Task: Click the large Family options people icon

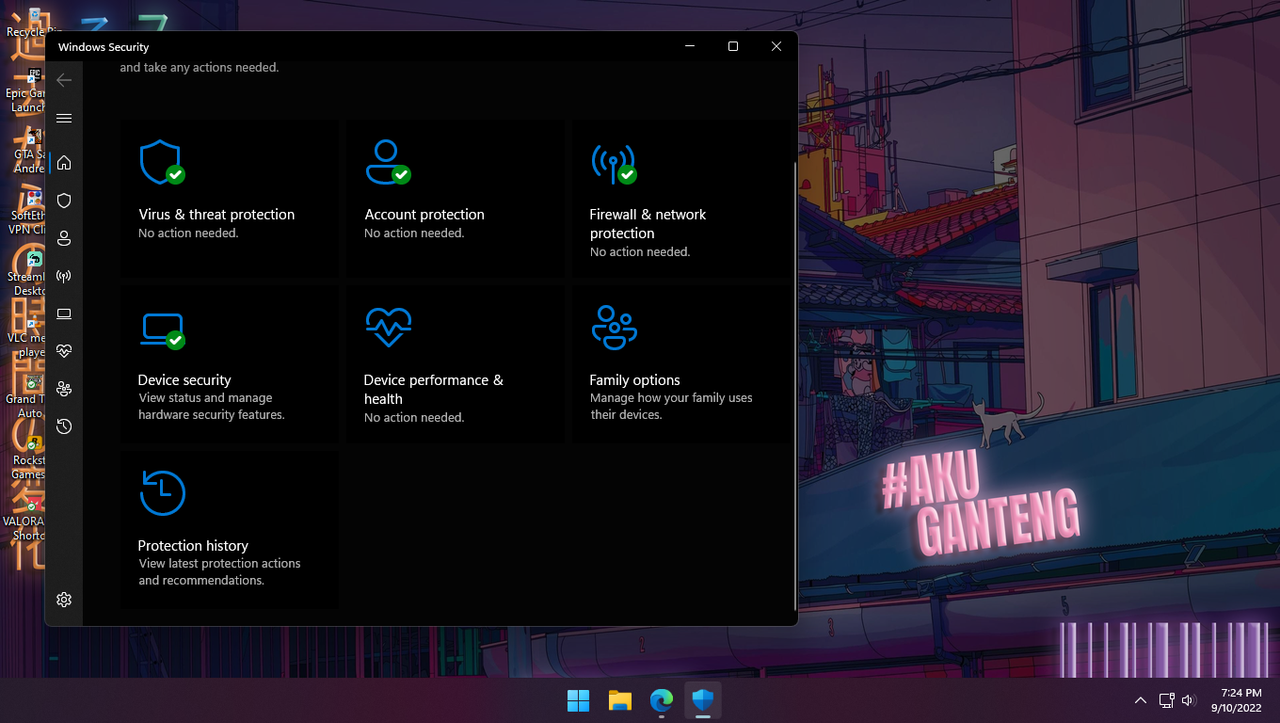Action: click(x=614, y=327)
